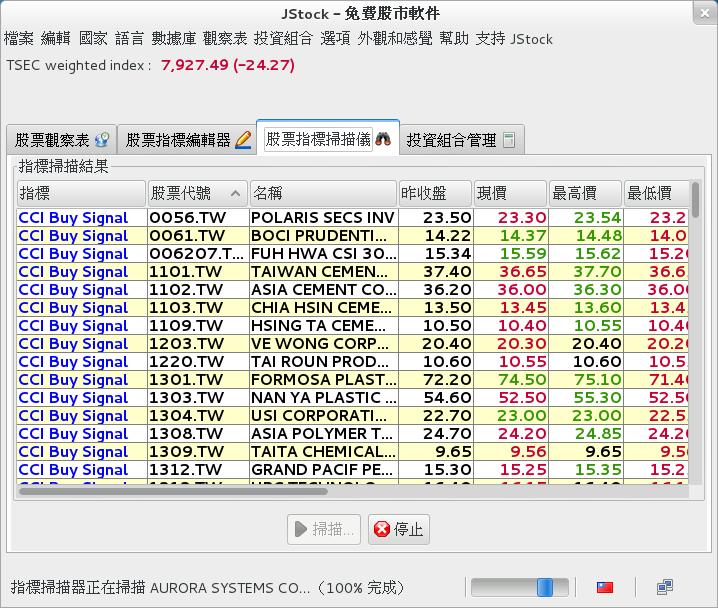The width and height of the screenshot is (718, 608).
Task: Open the 觀察表 menu
Action: point(225,38)
